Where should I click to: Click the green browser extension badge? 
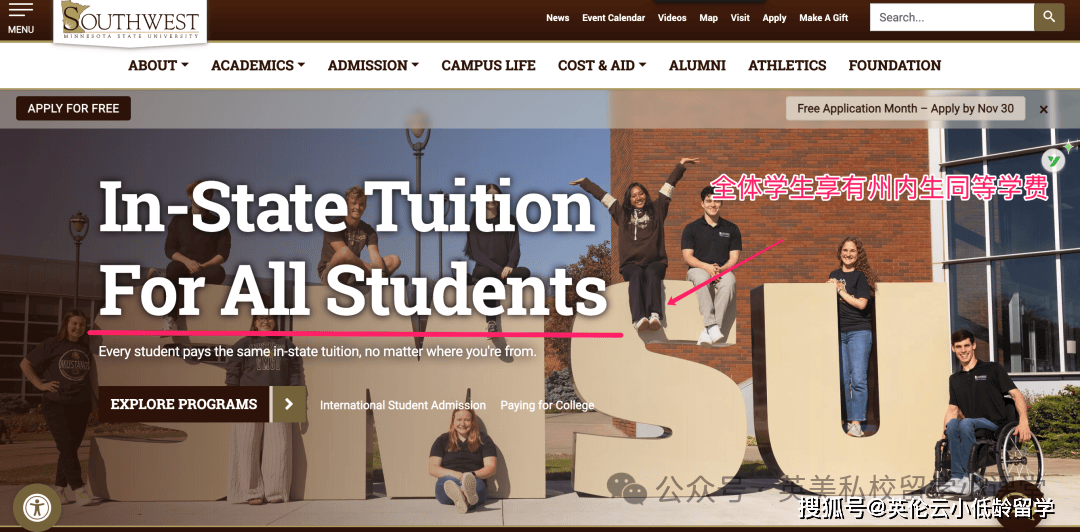click(x=1053, y=161)
